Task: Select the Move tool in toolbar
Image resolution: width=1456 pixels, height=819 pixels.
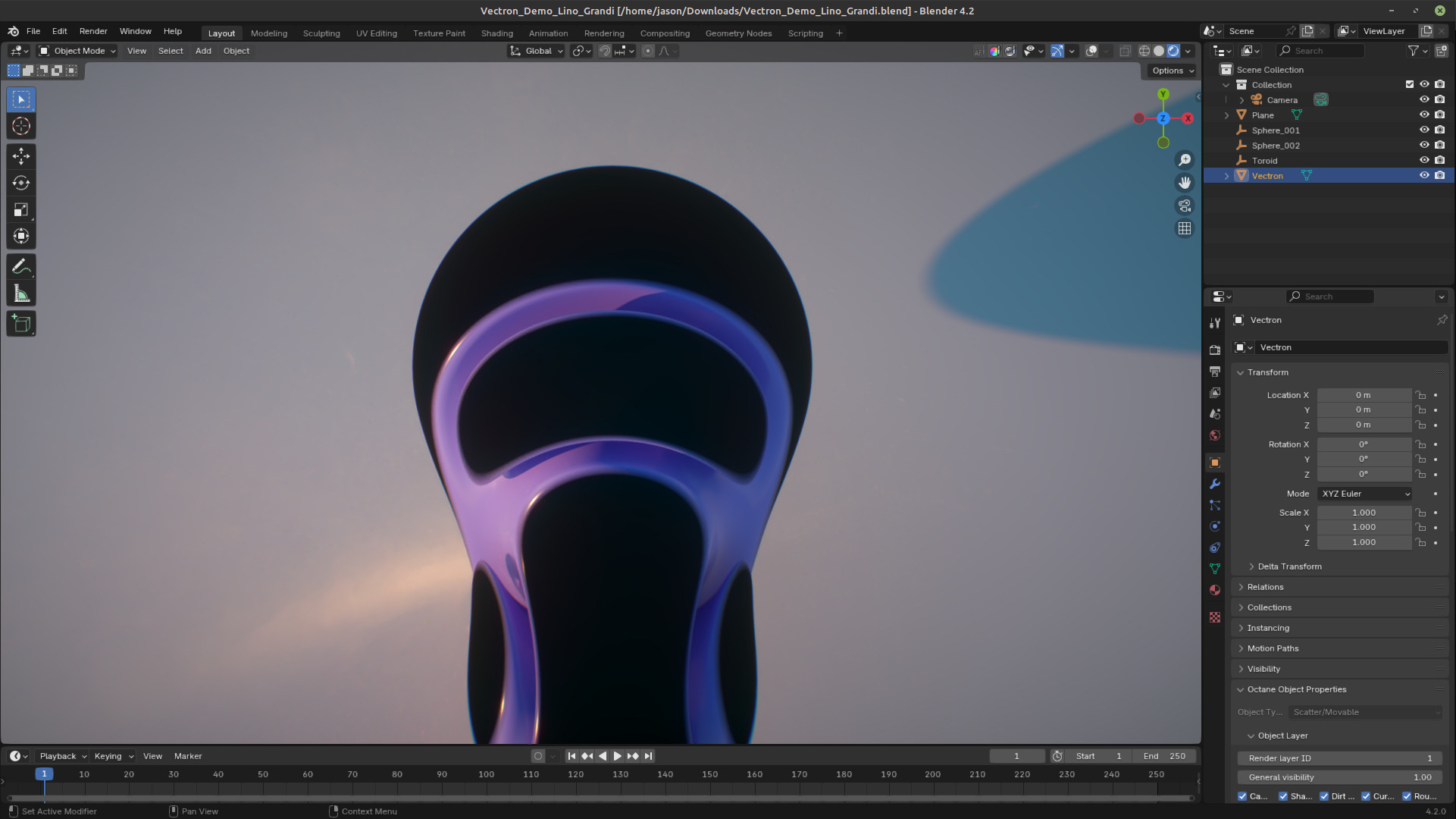Action: click(x=21, y=156)
